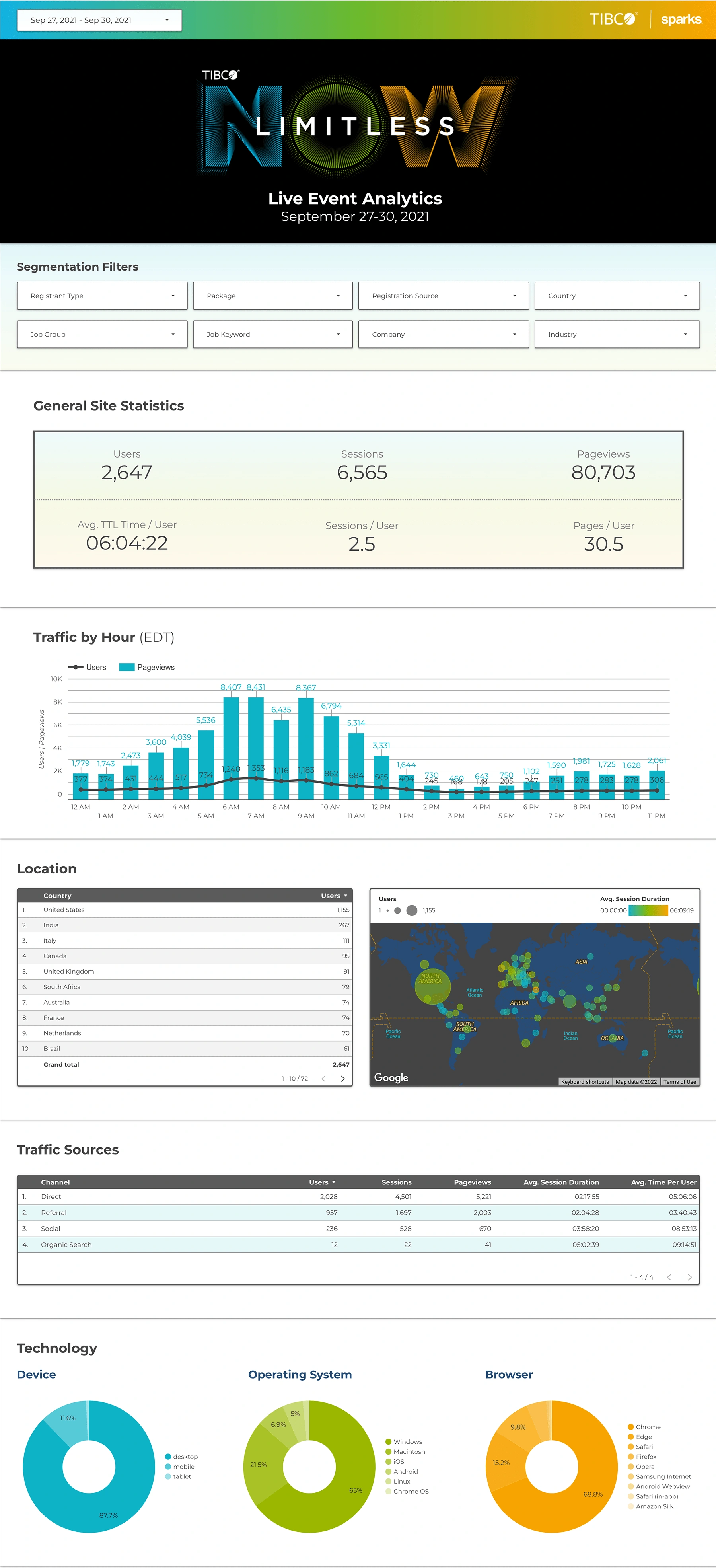Select the Direct channel row
The image size is (716, 1568).
[x=358, y=1197]
